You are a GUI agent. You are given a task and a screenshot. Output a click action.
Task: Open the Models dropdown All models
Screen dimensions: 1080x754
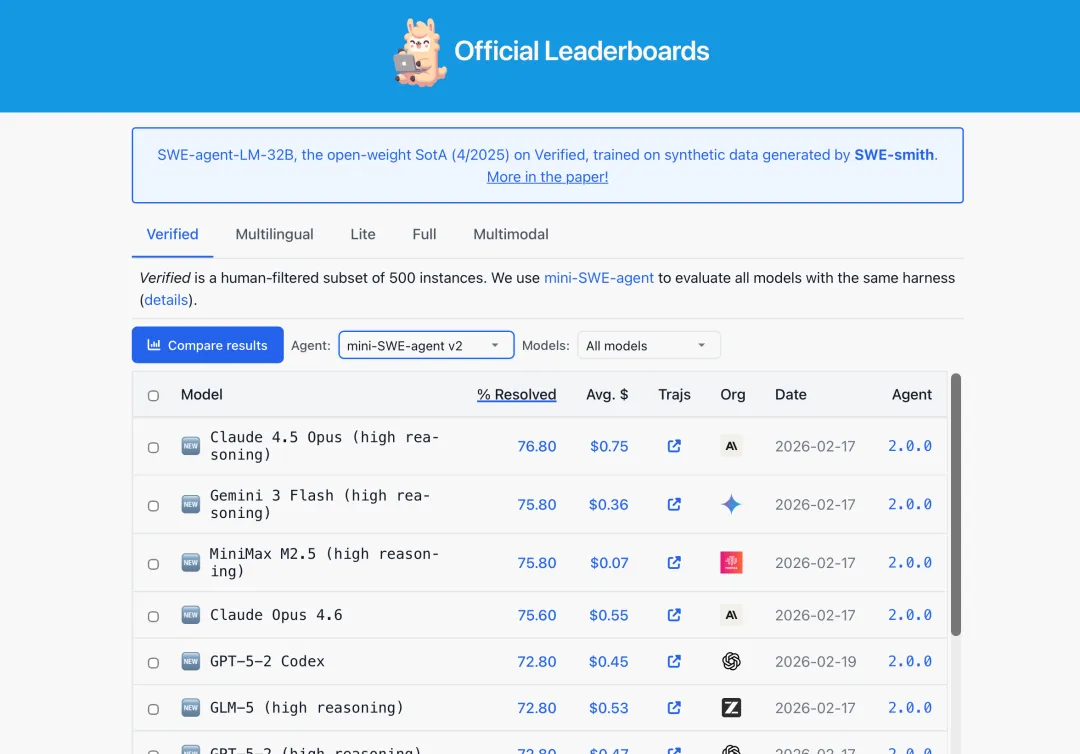point(649,345)
